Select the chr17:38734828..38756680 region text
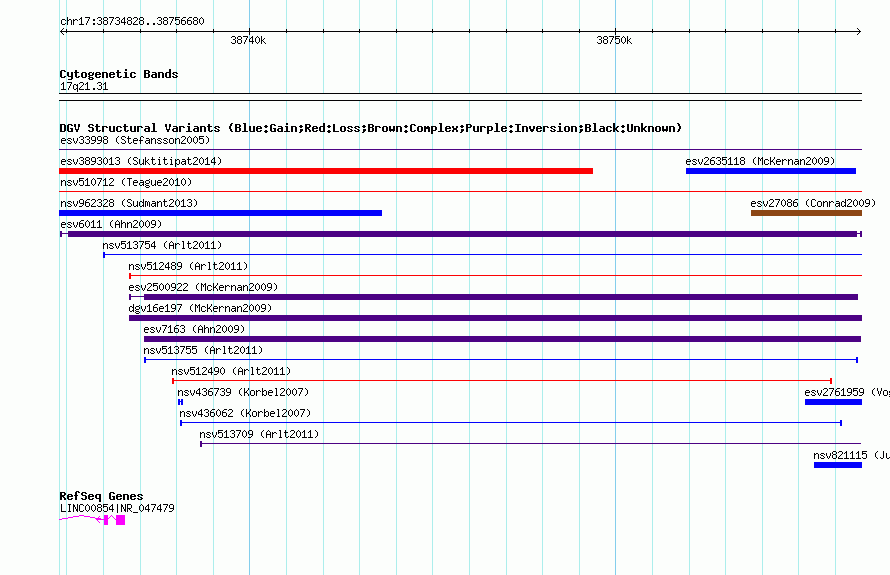 pos(132,21)
